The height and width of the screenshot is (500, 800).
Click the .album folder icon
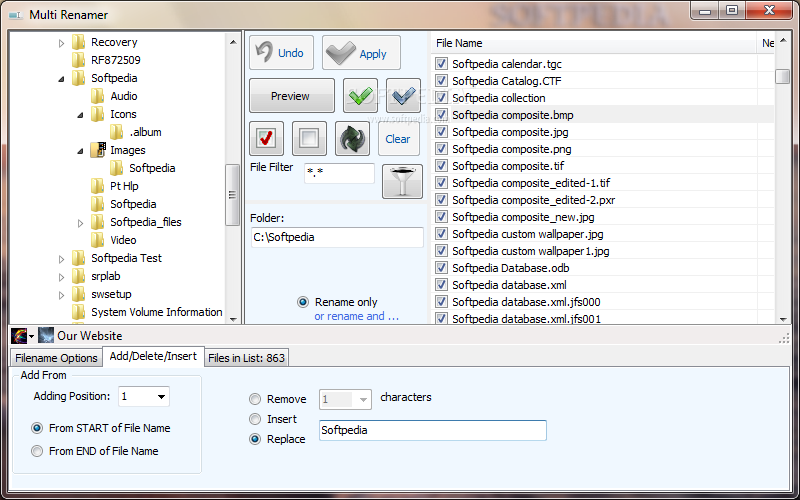click(x=117, y=132)
